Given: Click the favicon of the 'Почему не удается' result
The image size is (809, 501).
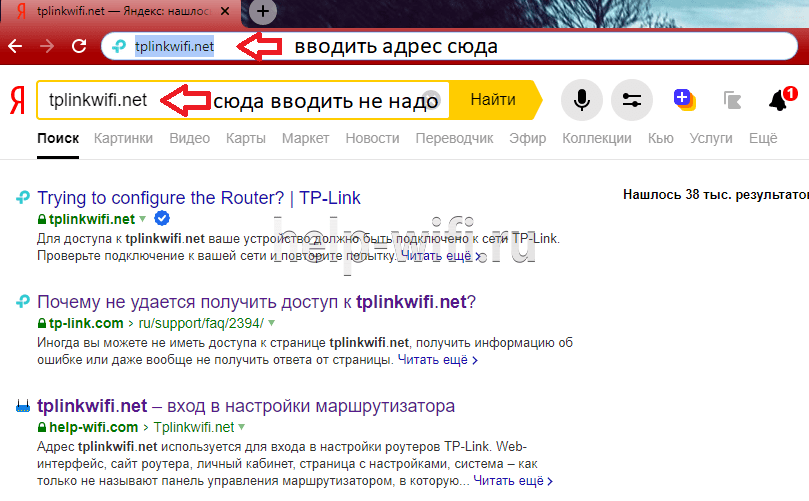Looking at the screenshot, I should (23, 301).
